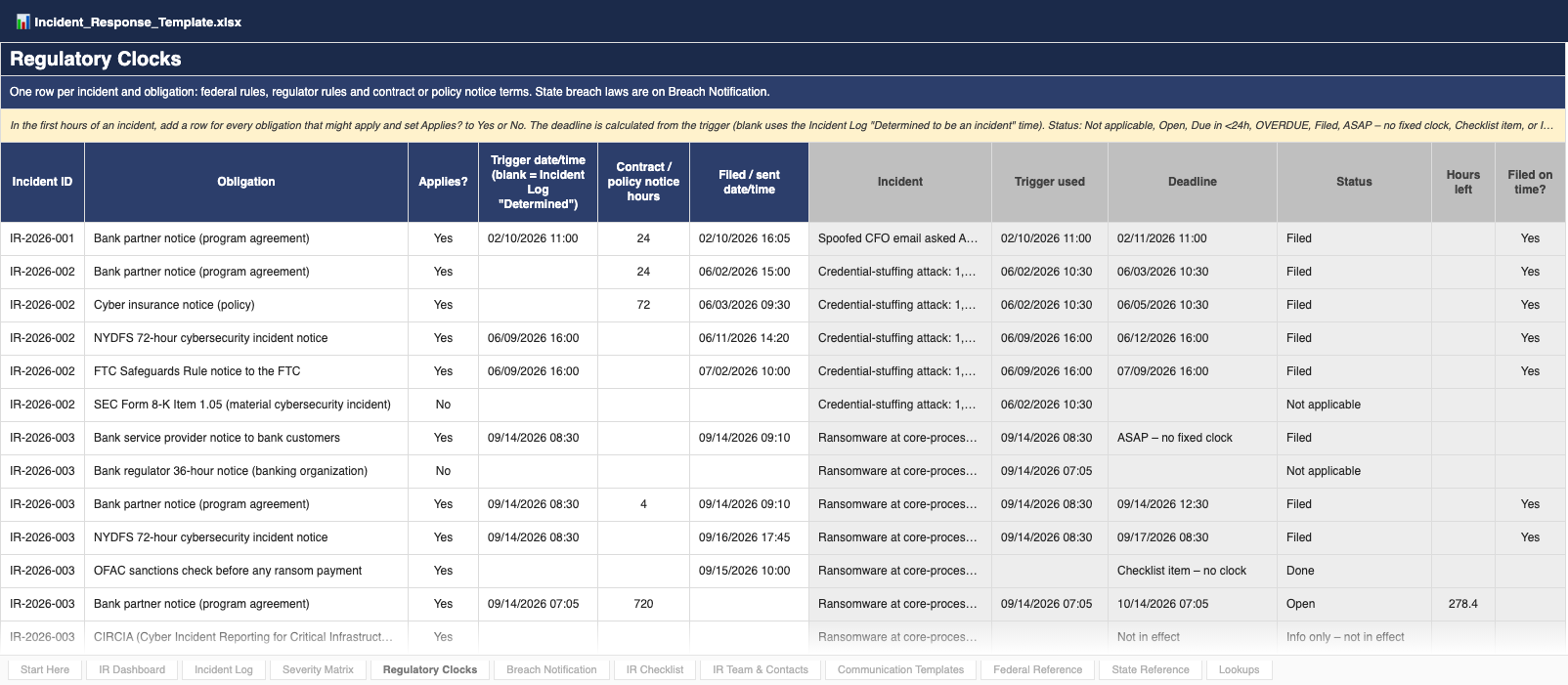Click the Checklist item – no clock cell

pyautogui.click(x=1193, y=571)
